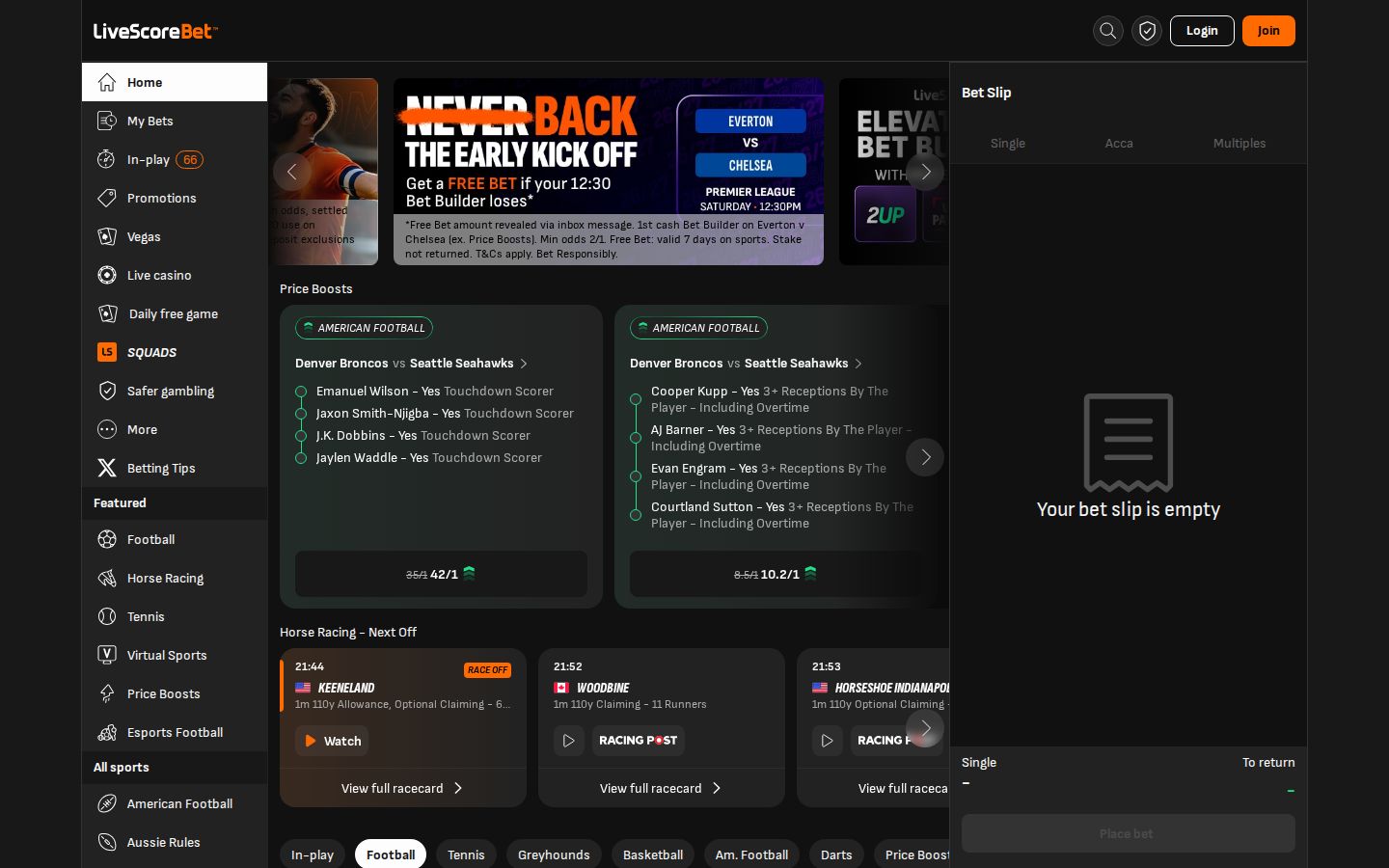Switch to the Acca bet slip tab
The image size is (1389, 868).
tap(1119, 143)
